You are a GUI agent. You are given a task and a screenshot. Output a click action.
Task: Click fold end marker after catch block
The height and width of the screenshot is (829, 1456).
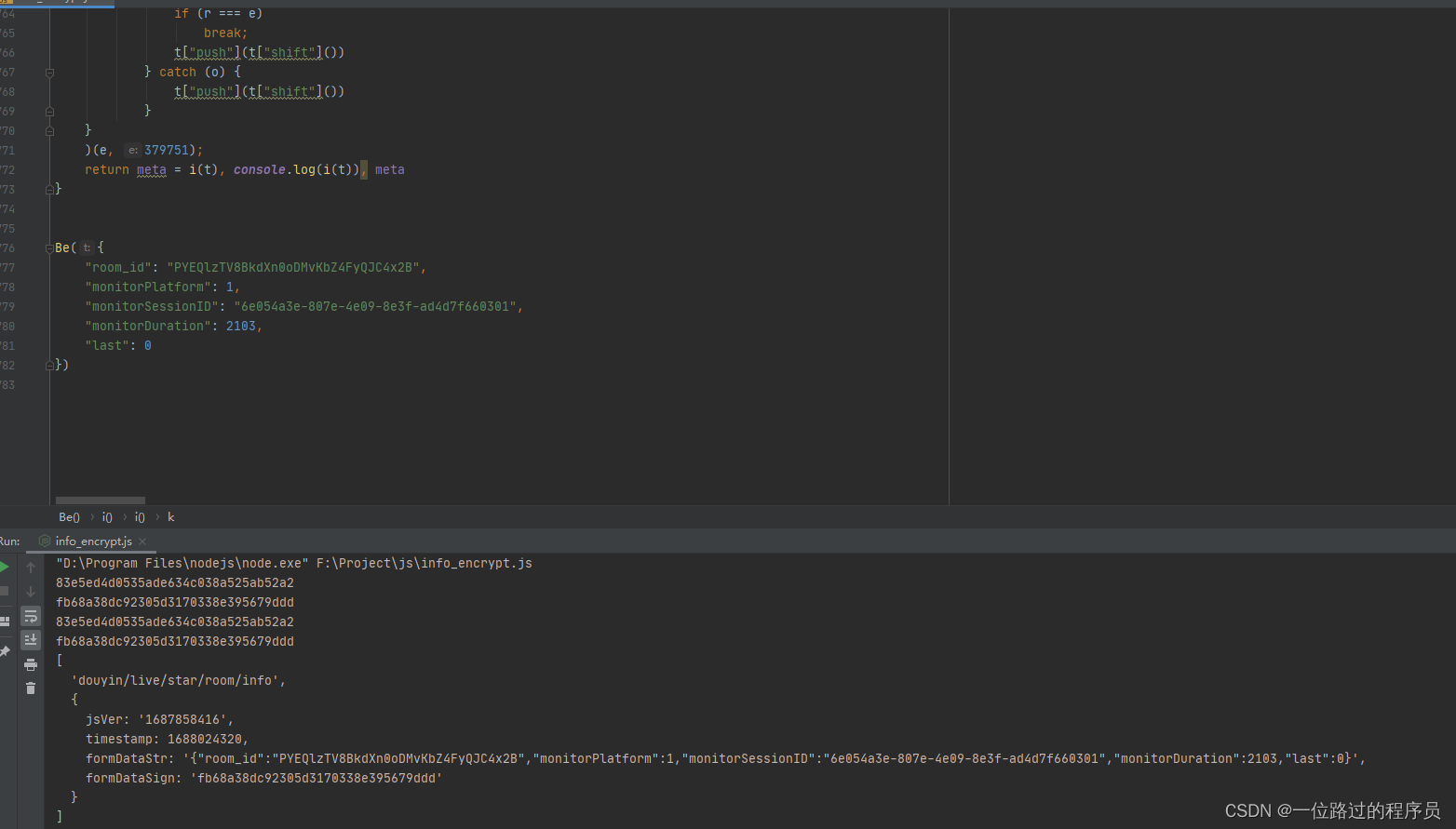[x=49, y=112]
